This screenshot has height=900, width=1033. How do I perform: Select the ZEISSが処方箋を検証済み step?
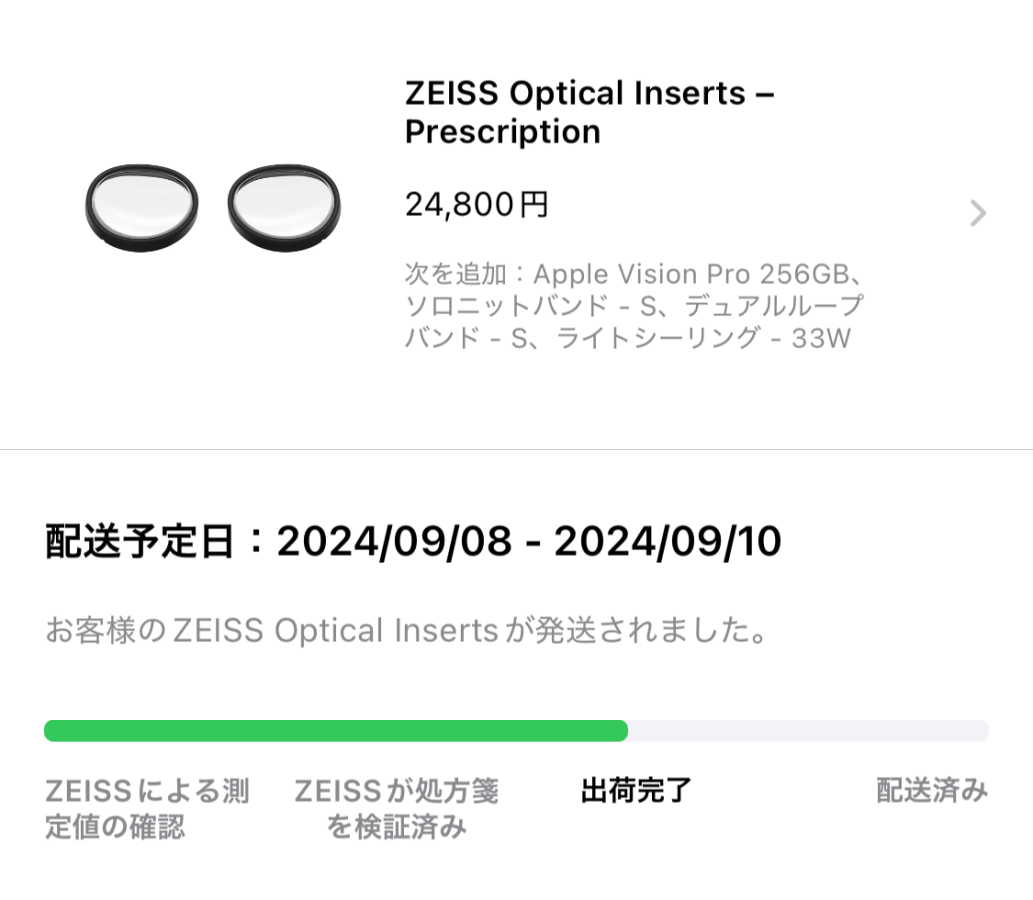point(396,809)
